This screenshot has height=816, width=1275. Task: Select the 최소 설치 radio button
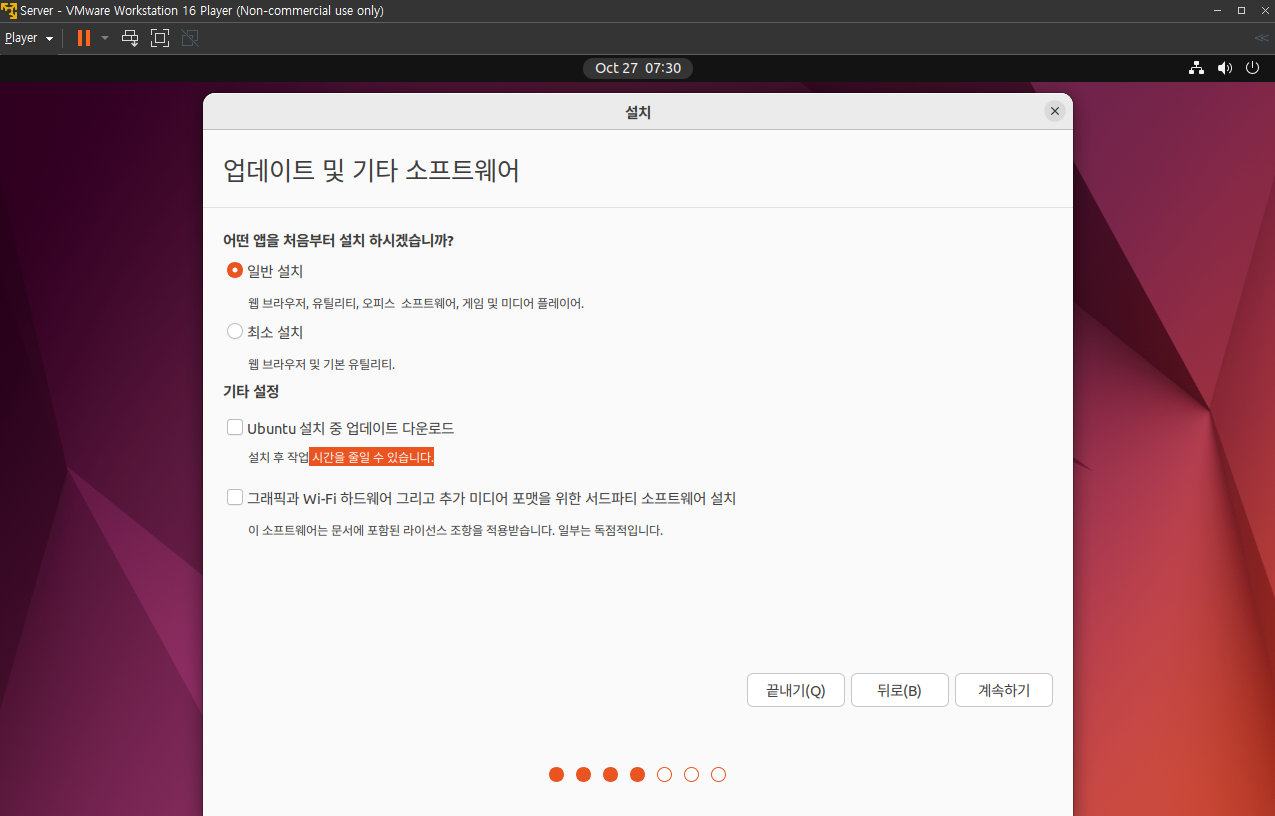(x=235, y=331)
